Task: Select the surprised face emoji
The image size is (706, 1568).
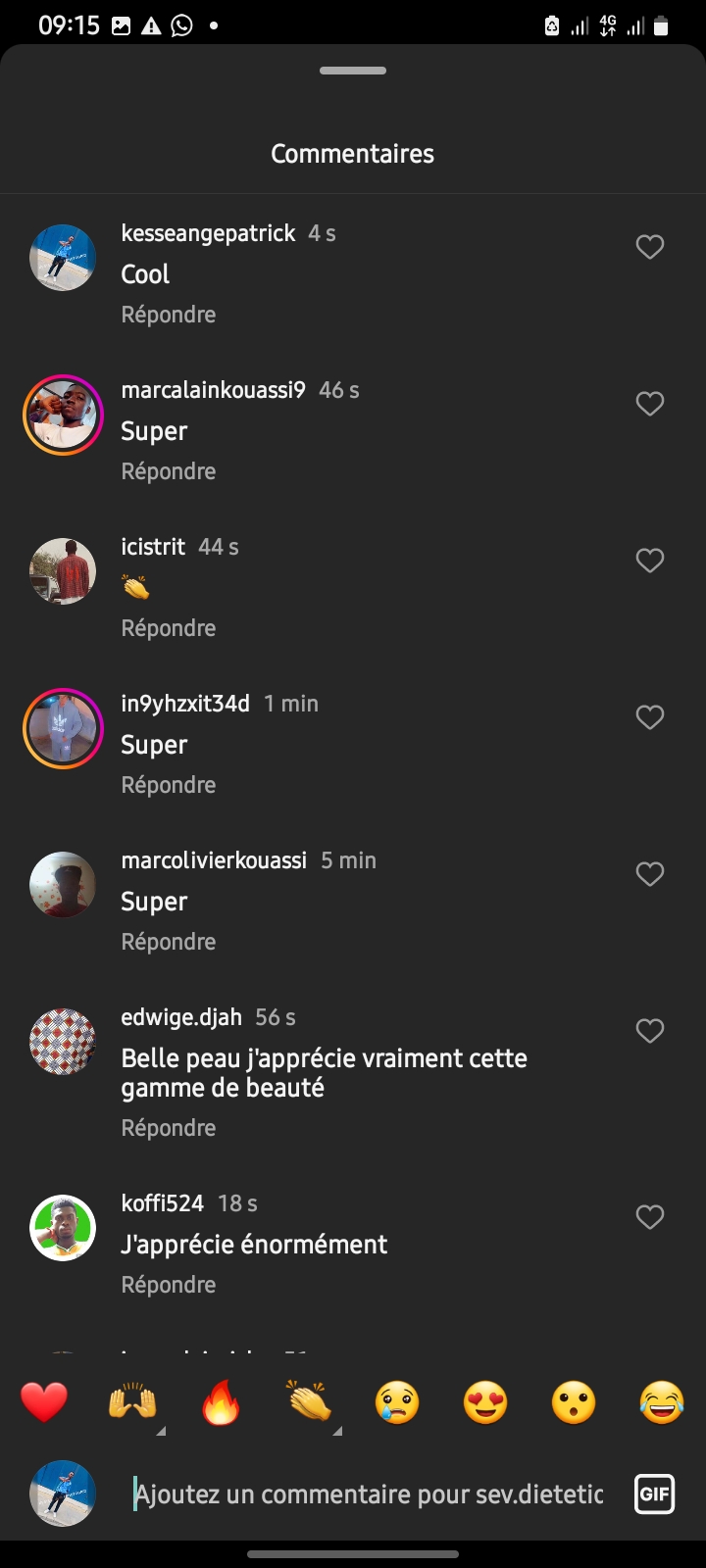Action: point(574,1402)
